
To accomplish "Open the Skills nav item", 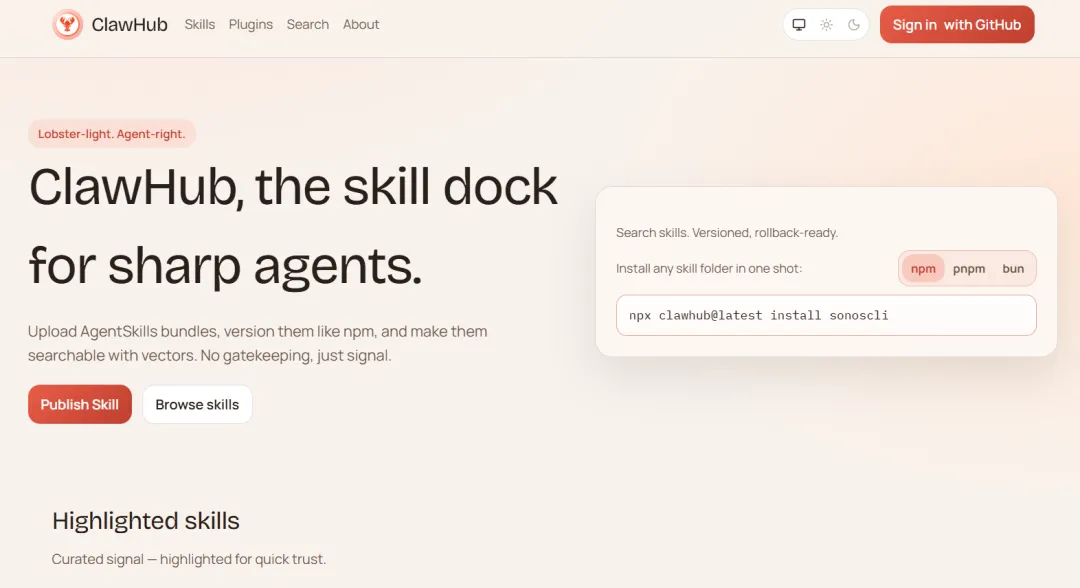I will coord(200,25).
